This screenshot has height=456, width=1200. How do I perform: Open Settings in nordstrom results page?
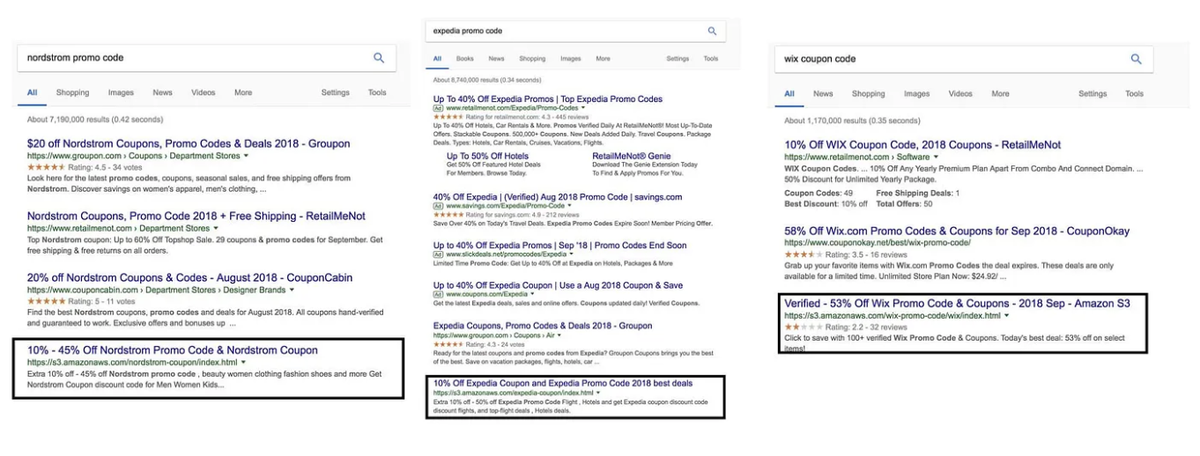point(335,93)
